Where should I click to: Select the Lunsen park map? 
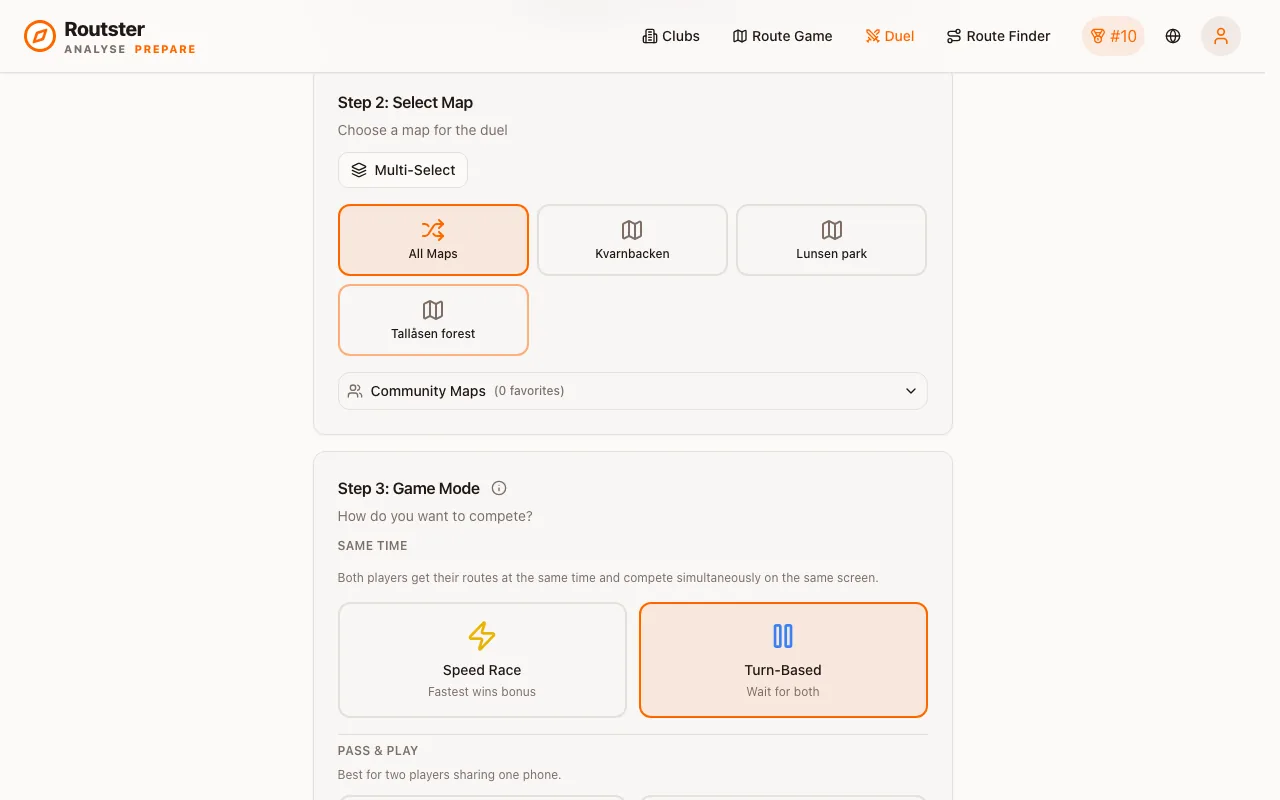click(x=831, y=240)
